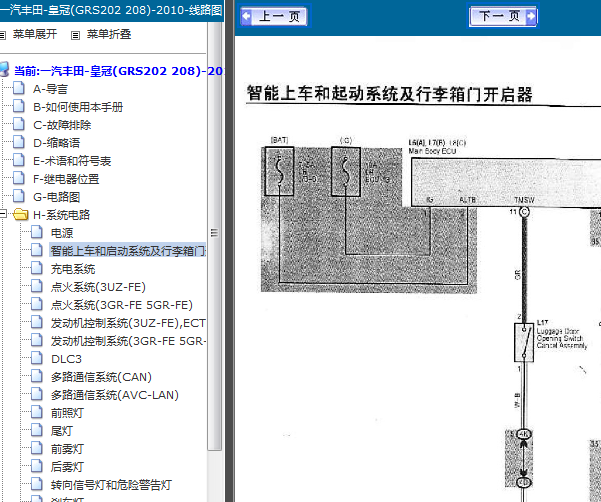Open 发动机控制系统(3GR-FE 5GR- page
This screenshot has height=502, width=601.
(128, 341)
